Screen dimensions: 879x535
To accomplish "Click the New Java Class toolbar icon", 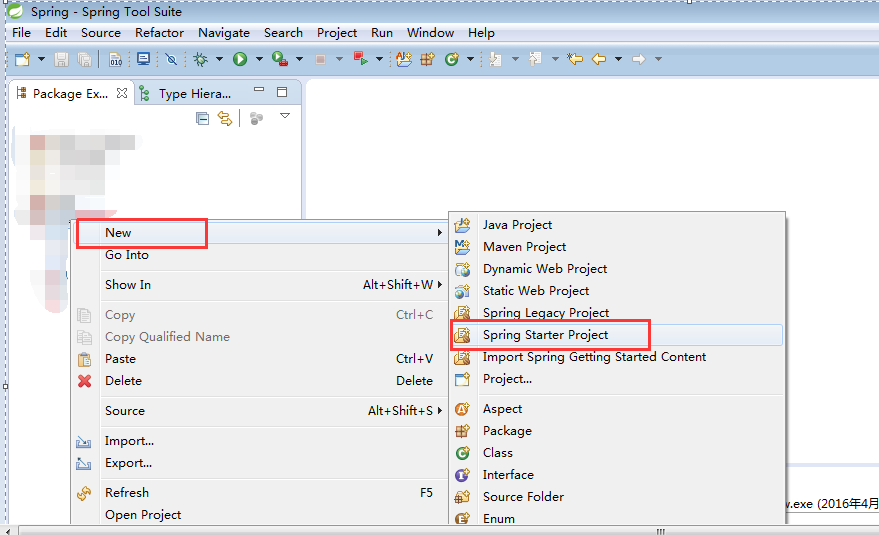I will coord(451,59).
